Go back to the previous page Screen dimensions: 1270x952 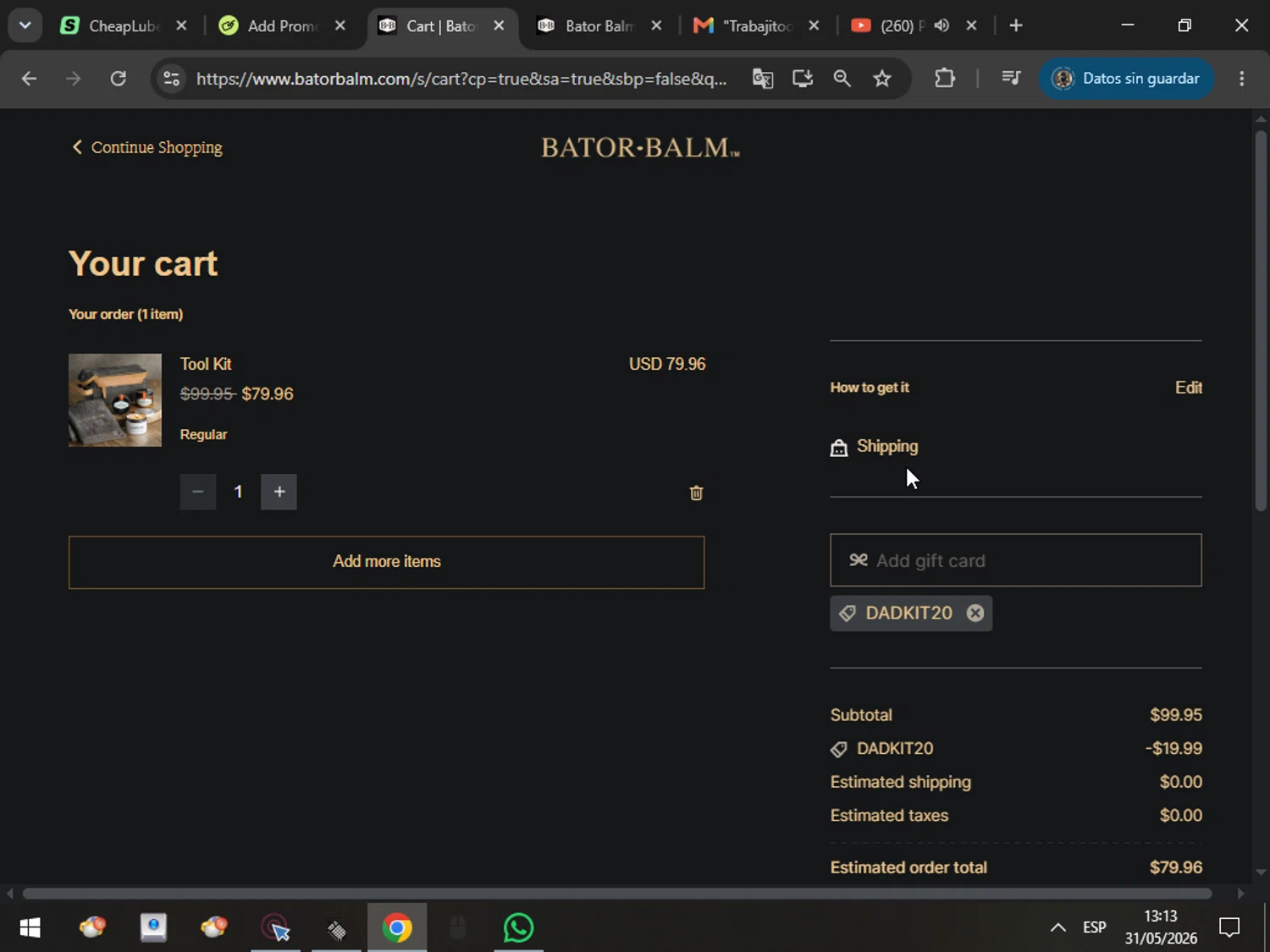pyautogui.click(x=29, y=79)
